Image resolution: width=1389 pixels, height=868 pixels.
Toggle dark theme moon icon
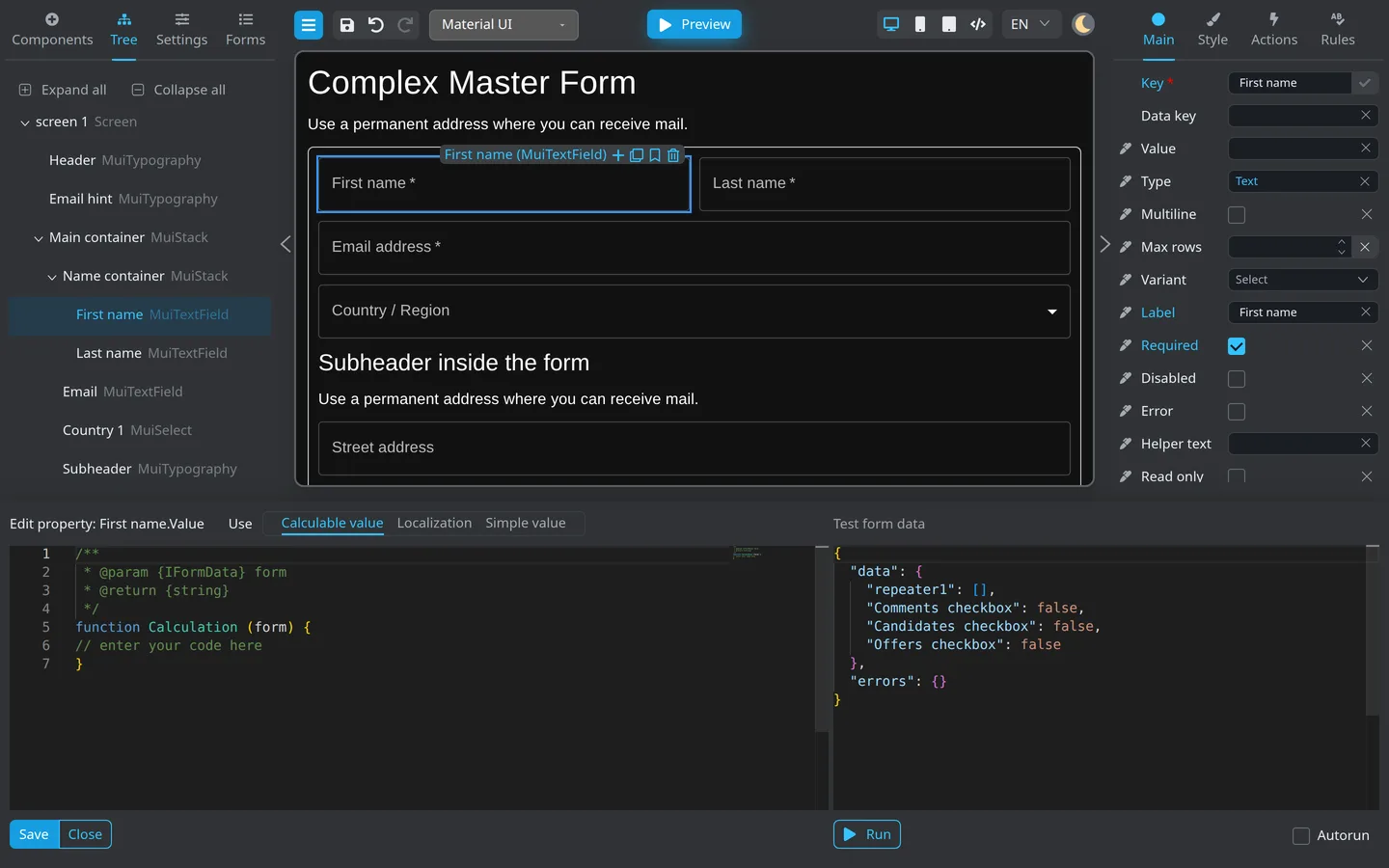(1083, 24)
